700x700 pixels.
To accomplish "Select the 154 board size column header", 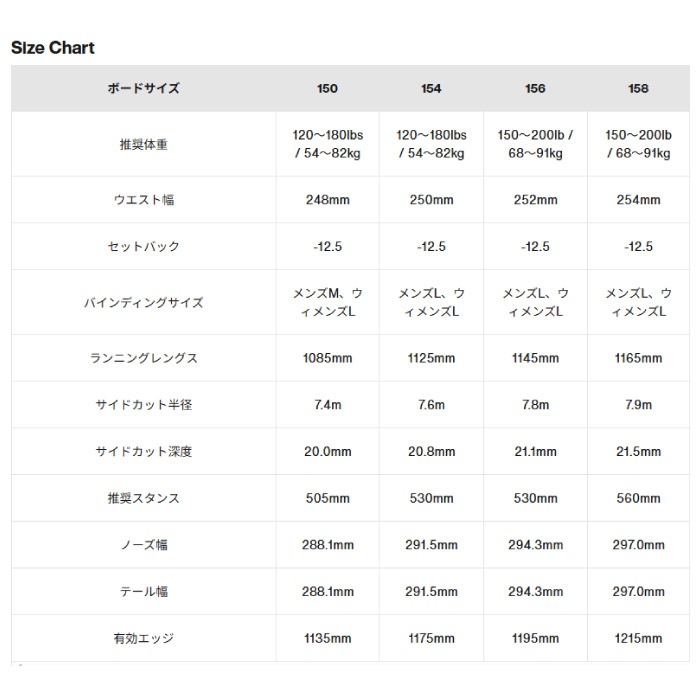I will coord(431,89).
